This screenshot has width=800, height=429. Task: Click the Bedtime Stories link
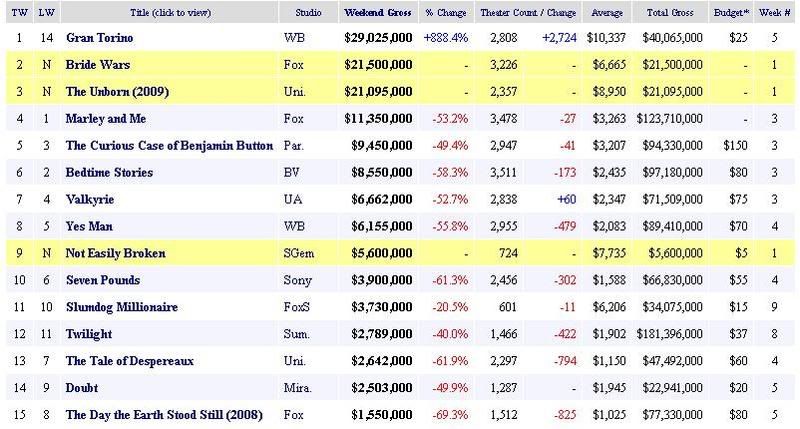tap(109, 172)
